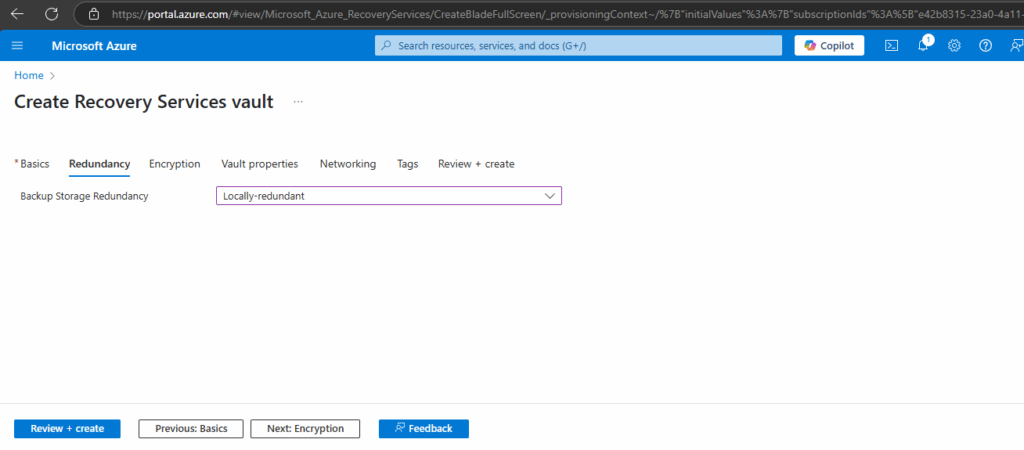Click the site info lock icon
The height and width of the screenshot is (450, 1024).
93,14
